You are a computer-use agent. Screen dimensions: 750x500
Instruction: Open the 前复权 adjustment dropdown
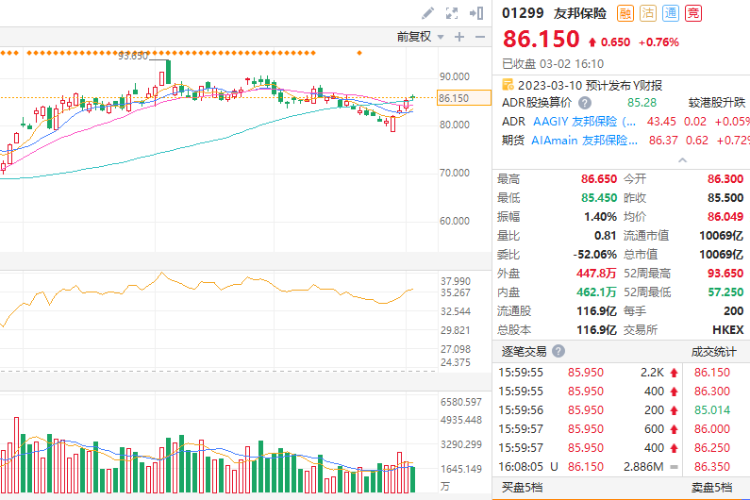(x=418, y=36)
